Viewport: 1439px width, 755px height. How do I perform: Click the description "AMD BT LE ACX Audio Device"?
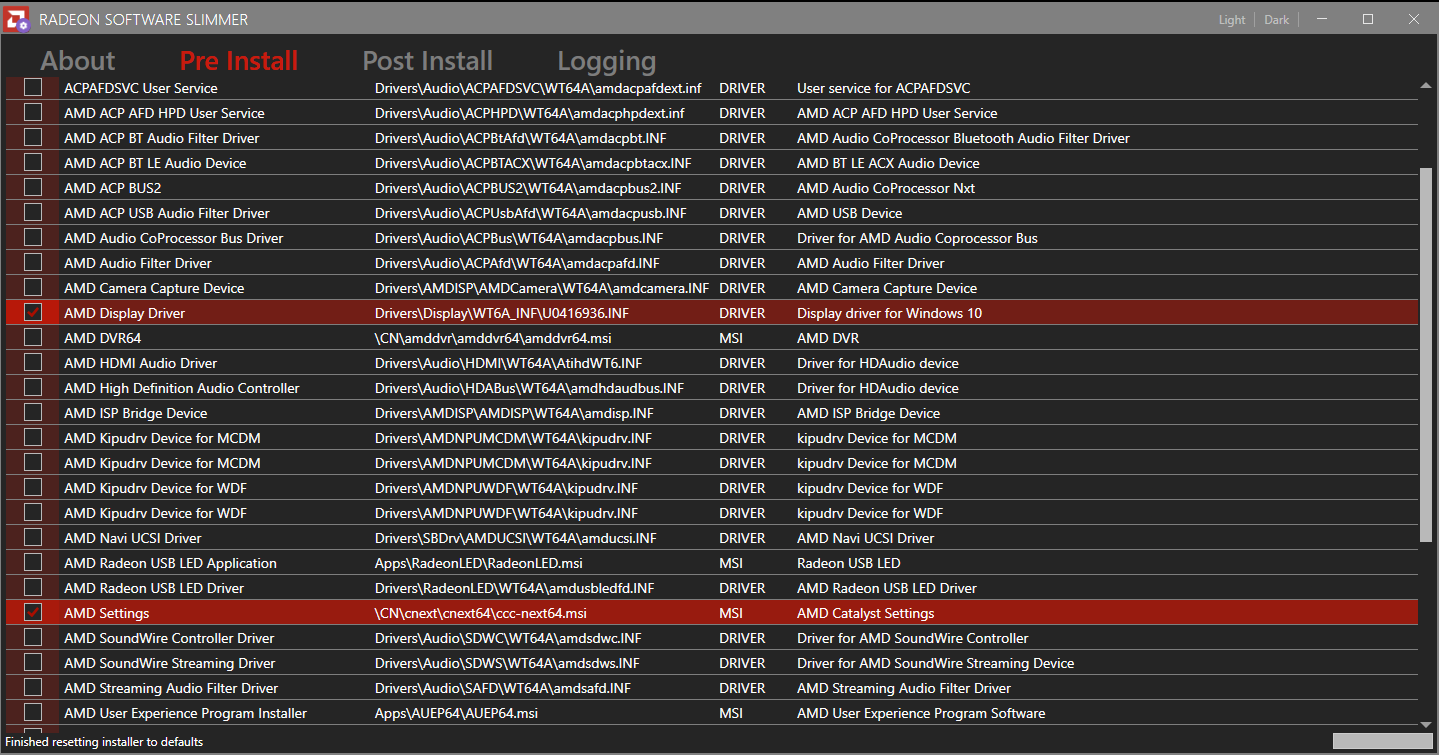click(888, 163)
